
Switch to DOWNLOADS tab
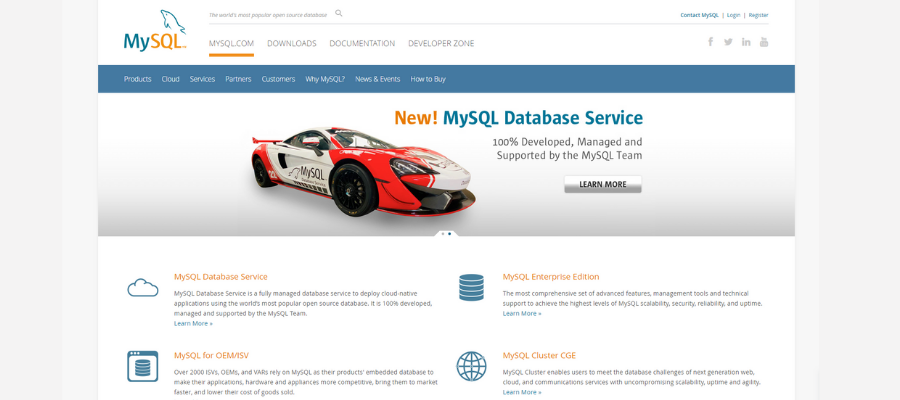(x=292, y=44)
